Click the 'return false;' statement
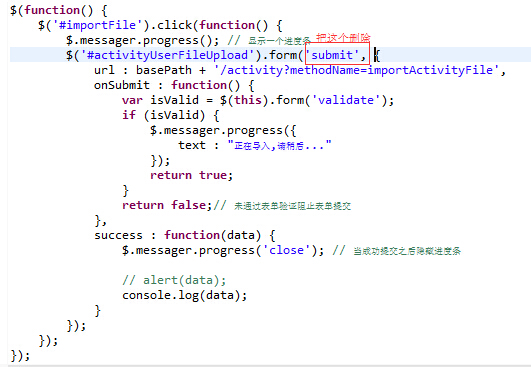 (x=167, y=205)
